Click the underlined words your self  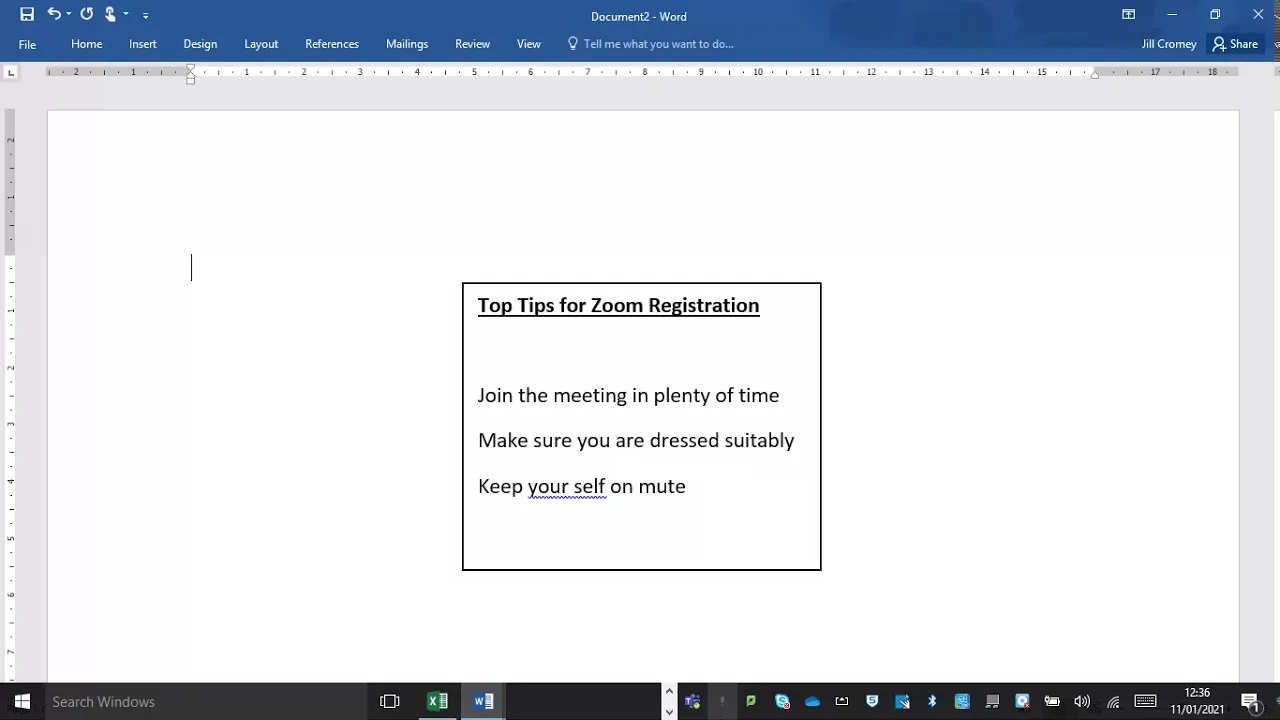[x=566, y=487]
